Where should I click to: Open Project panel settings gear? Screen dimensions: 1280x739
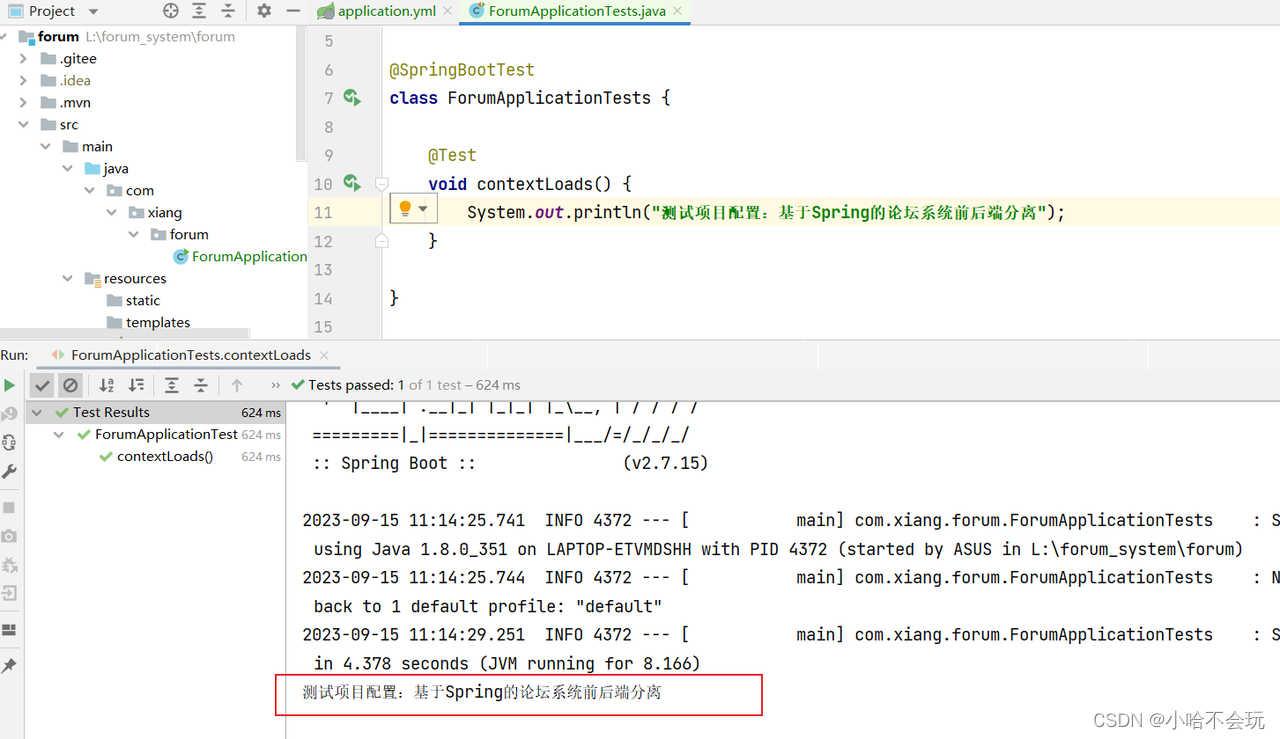(x=264, y=11)
